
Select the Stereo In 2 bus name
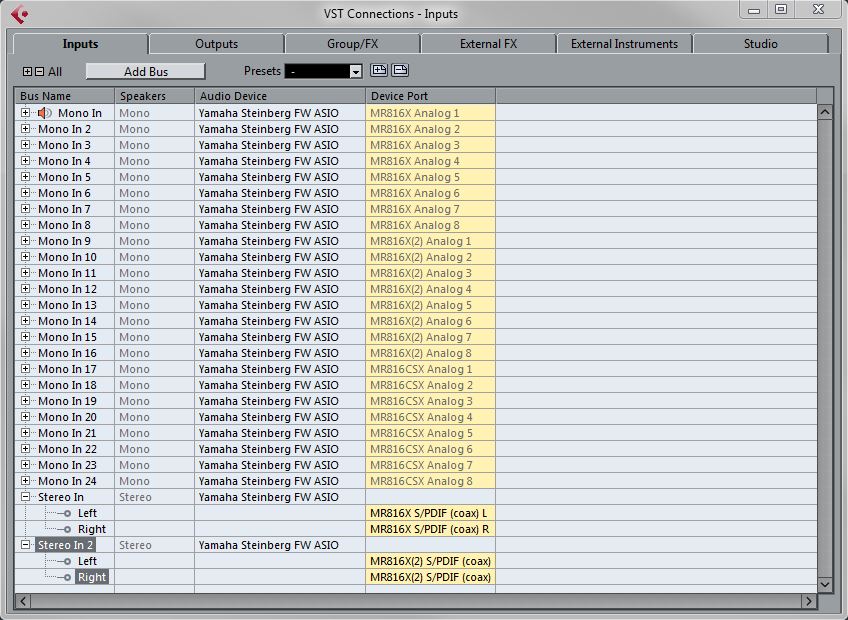(65, 545)
